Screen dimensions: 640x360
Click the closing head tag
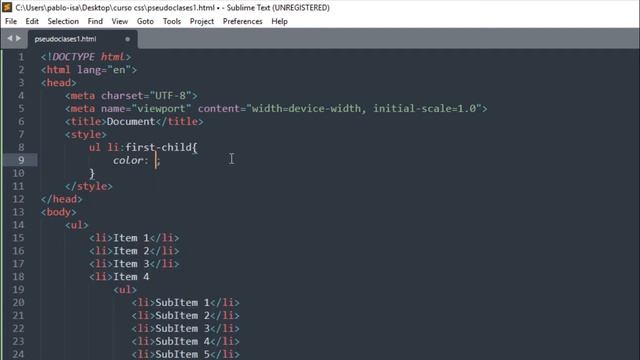62,199
